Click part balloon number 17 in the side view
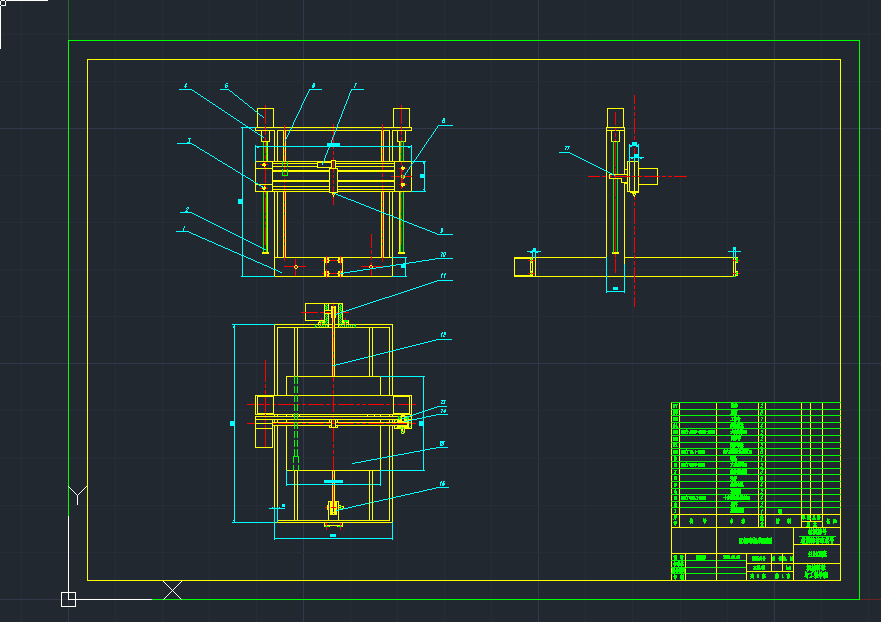This screenshot has height=622, width=881. 566,148
